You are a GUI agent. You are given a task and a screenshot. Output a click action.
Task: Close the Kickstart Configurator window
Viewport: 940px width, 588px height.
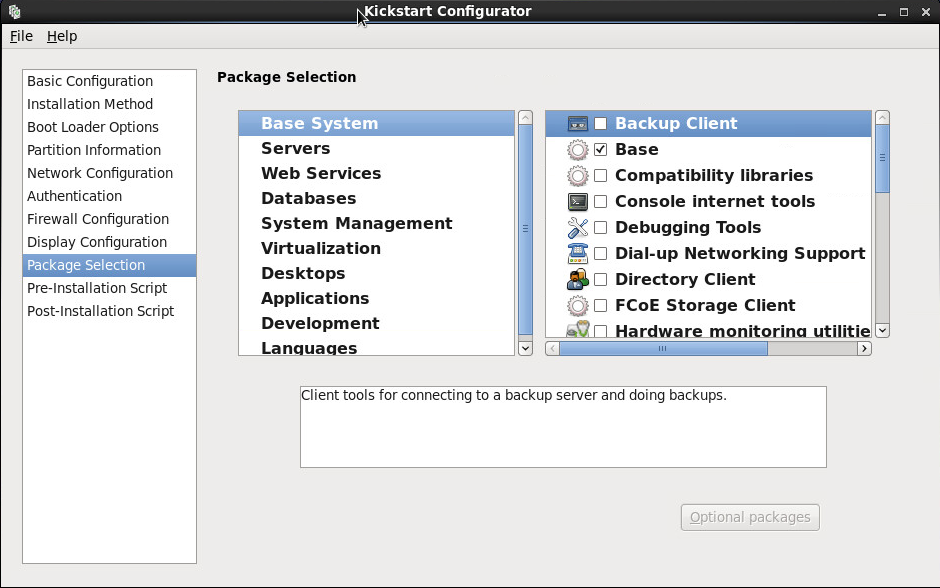926,13
